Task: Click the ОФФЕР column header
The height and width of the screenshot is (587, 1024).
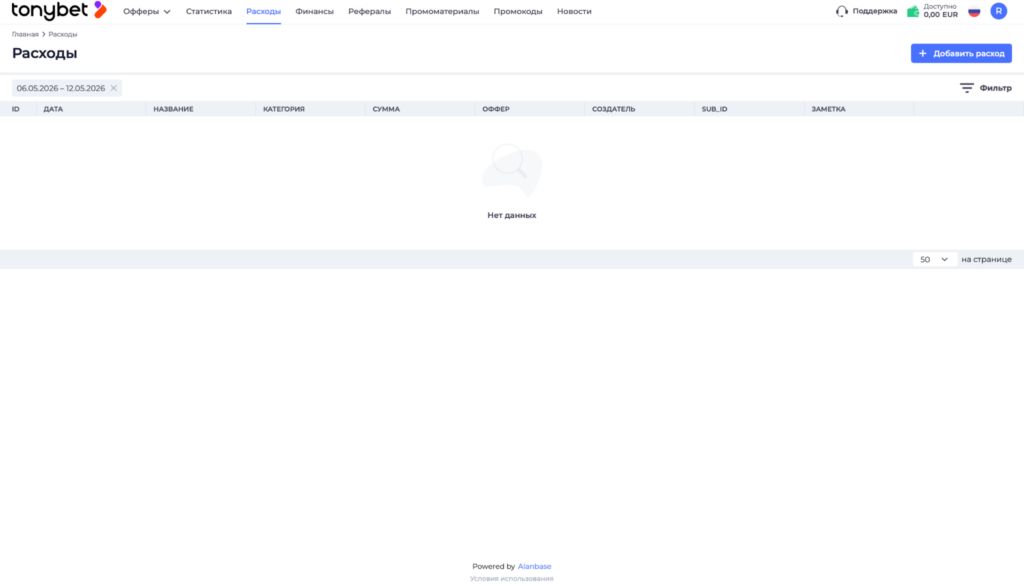Action: (496, 109)
